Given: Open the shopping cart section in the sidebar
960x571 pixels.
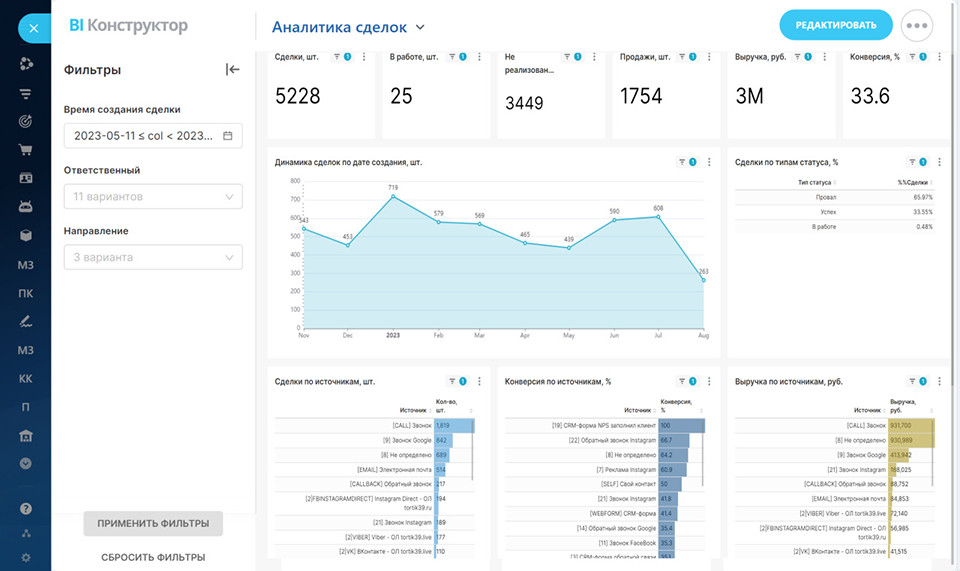Looking at the screenshot, I should coord(25,150).
